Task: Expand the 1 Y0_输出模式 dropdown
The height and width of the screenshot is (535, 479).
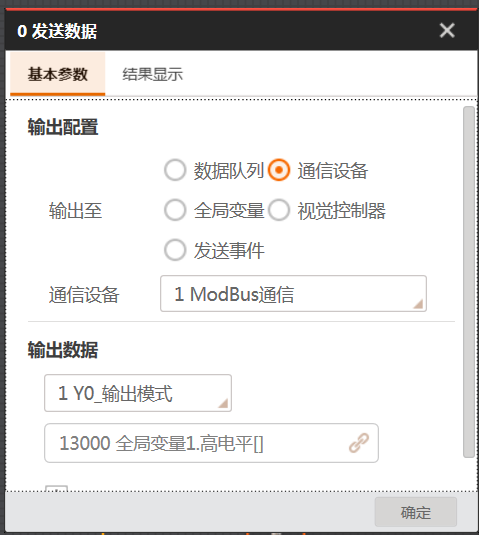Action: click(138, 393)
